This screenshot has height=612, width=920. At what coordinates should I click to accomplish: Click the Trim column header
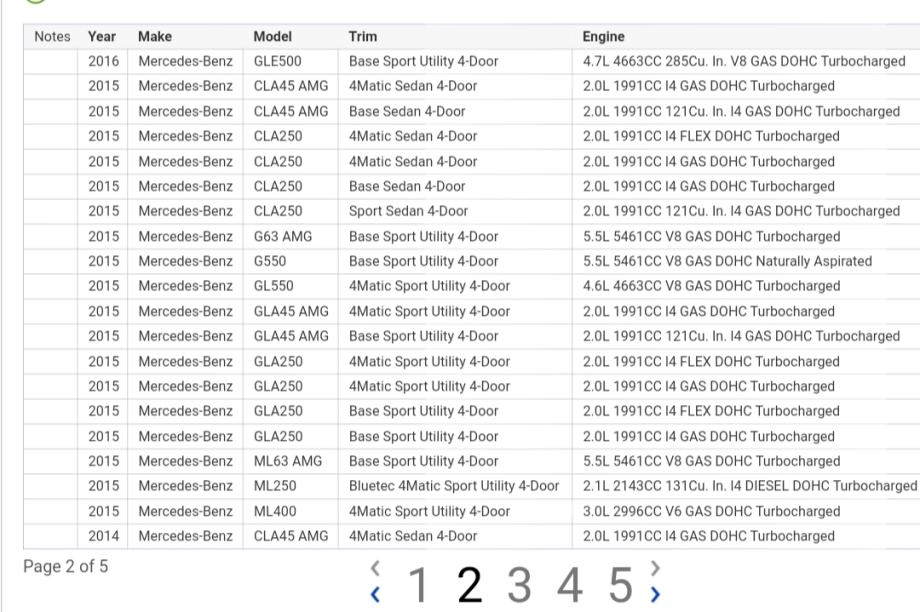point(363,36)
